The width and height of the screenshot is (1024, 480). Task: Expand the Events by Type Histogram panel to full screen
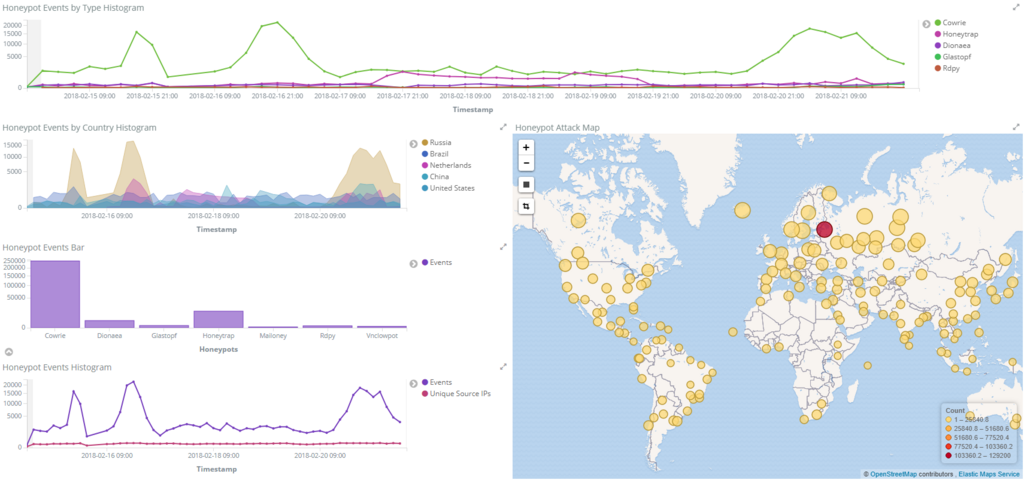click(x=1016, y=7)
